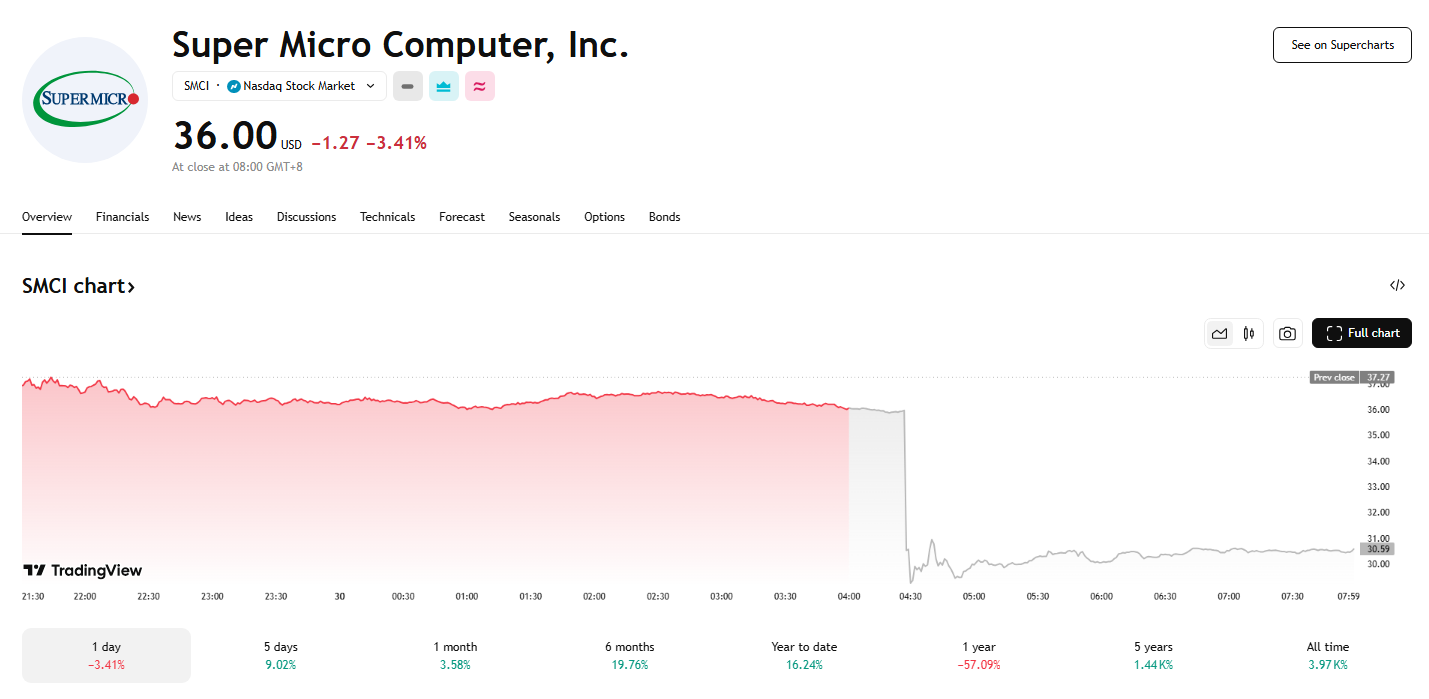Click the 04:30 time axis marker
Viewport: 1429px width, 699px height.
point(911,596)
